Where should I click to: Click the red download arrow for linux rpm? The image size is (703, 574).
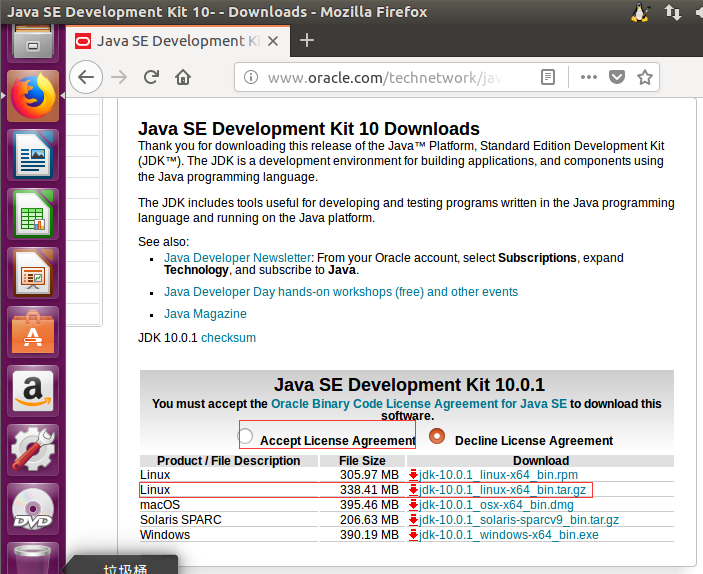pyautogui.click(x=413, y=475)
